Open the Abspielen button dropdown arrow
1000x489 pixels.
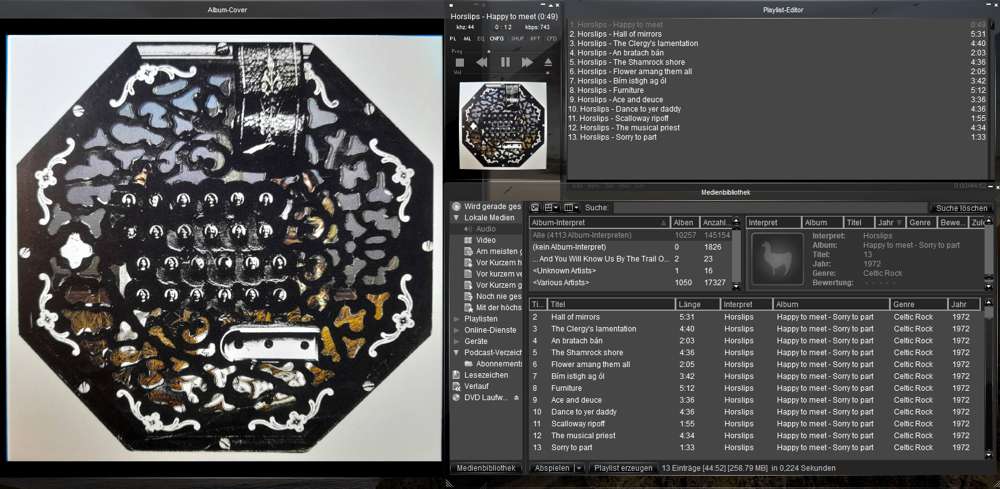(x=579, y=468)
